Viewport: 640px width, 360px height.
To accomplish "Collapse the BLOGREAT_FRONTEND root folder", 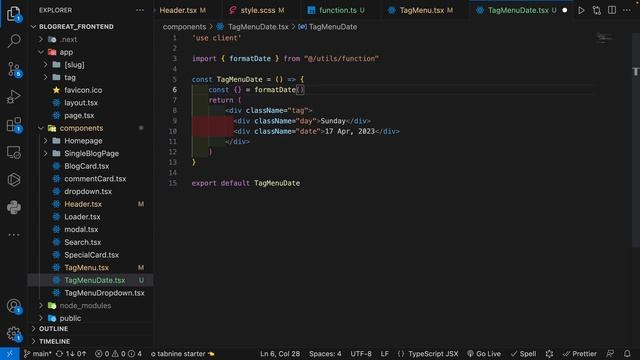I will (76, 27).
